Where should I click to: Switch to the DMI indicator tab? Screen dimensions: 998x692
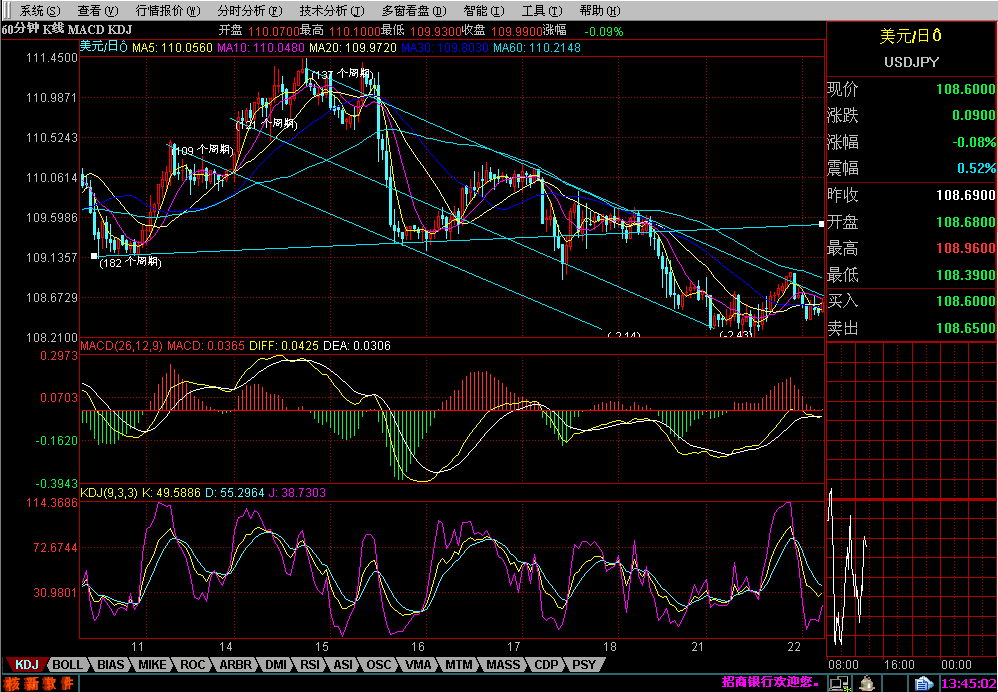click(x=274, y=664)
